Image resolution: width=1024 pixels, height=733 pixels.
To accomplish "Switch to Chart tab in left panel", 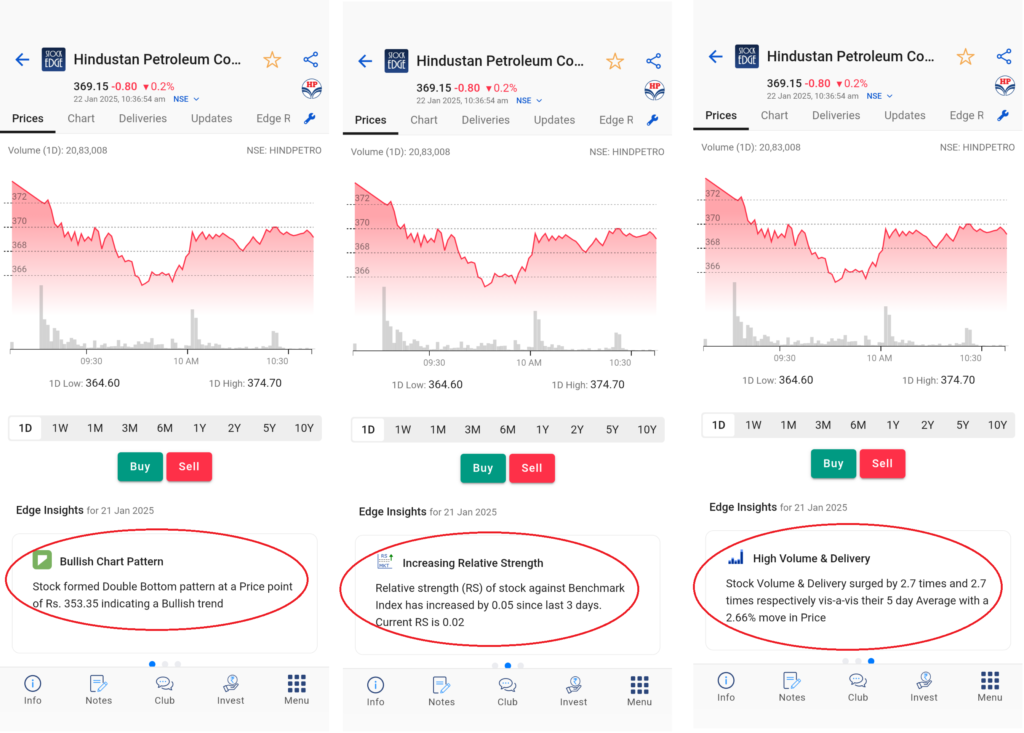I will [81, 118].
